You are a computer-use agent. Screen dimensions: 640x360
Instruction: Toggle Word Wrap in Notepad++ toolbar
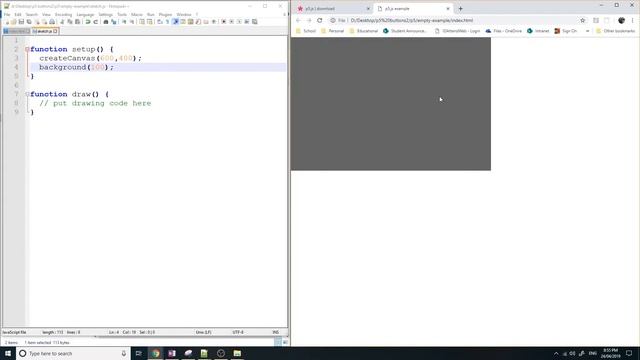(x=160, y=22)
